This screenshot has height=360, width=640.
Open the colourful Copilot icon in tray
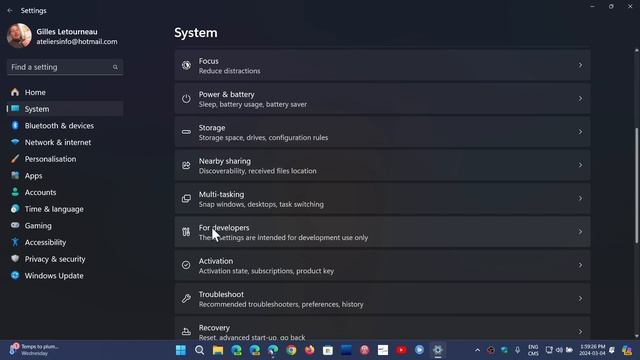coord(627,350)
